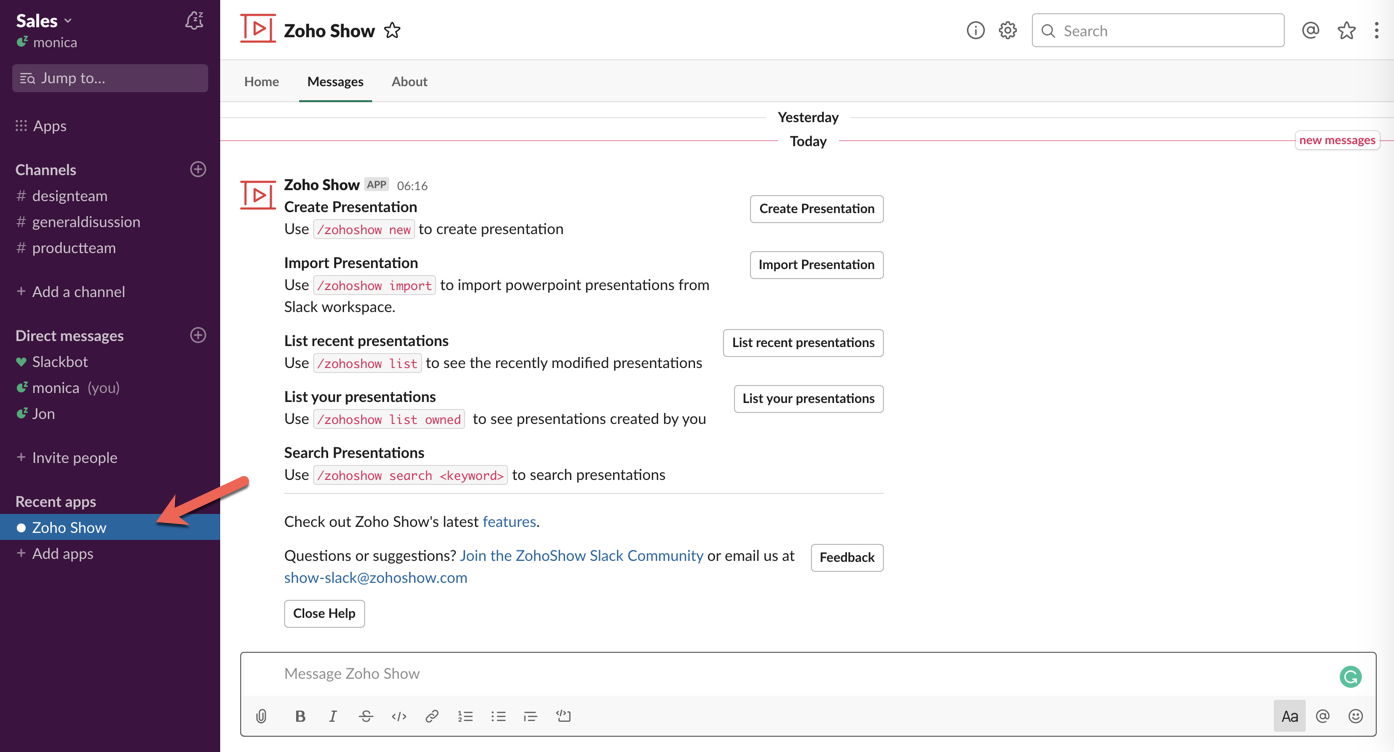
Task: Insert a link in the message
Action: pos(432,716)
